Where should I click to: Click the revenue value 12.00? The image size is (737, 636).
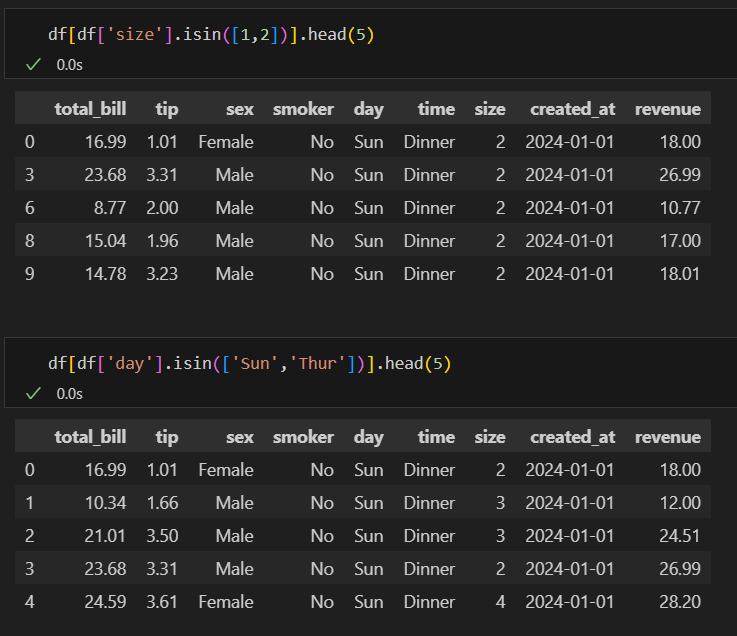click(680, 503)
